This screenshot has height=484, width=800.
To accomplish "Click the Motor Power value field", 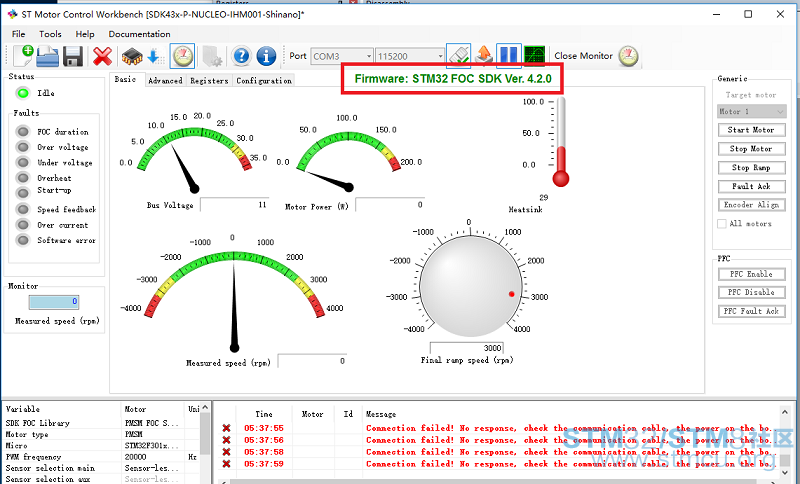I will (390, 205).
